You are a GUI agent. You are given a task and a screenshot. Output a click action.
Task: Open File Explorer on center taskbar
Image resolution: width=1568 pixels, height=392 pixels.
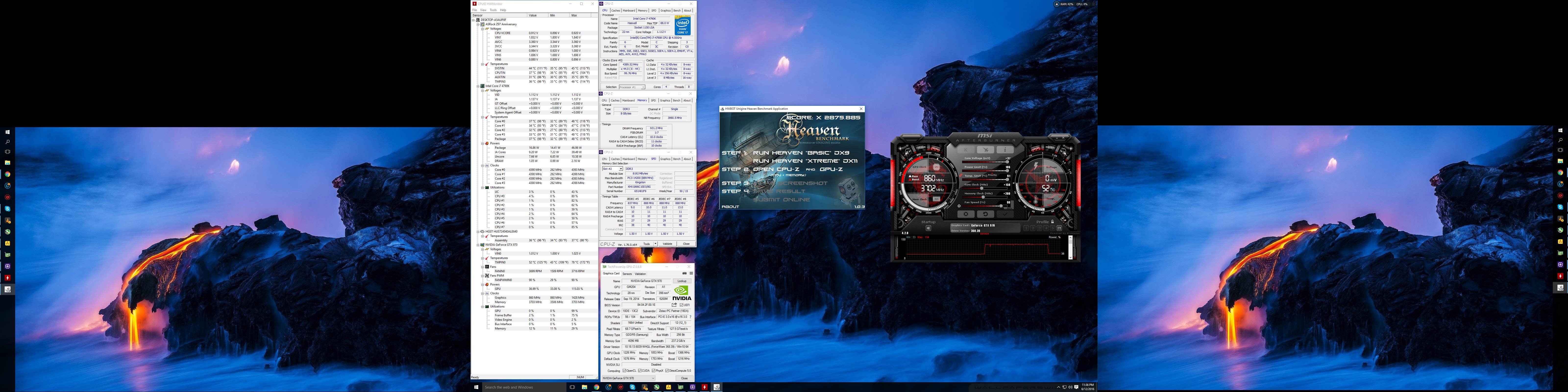click(584, 387)
